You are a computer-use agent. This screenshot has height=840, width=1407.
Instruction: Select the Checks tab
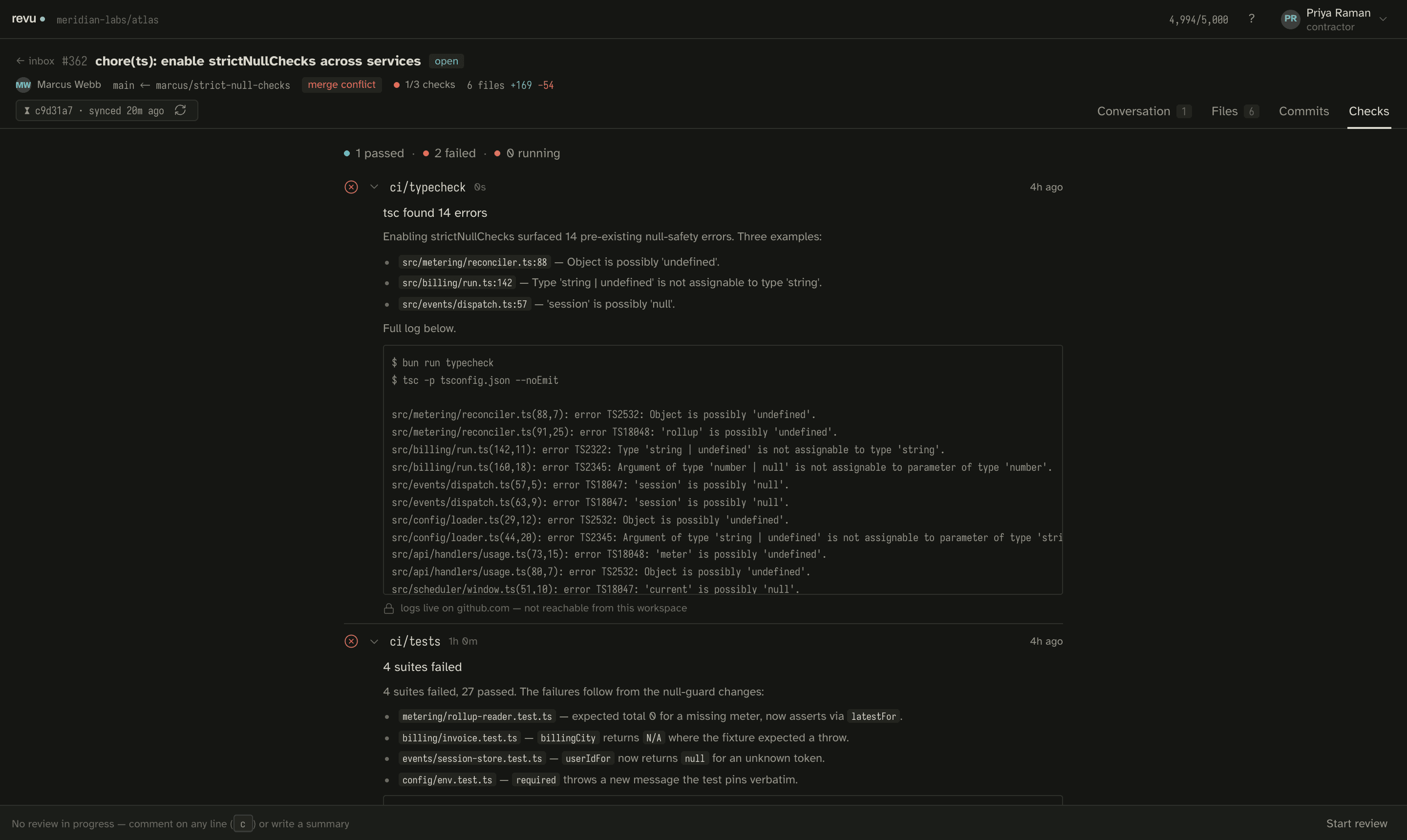tap(1368, 111)
